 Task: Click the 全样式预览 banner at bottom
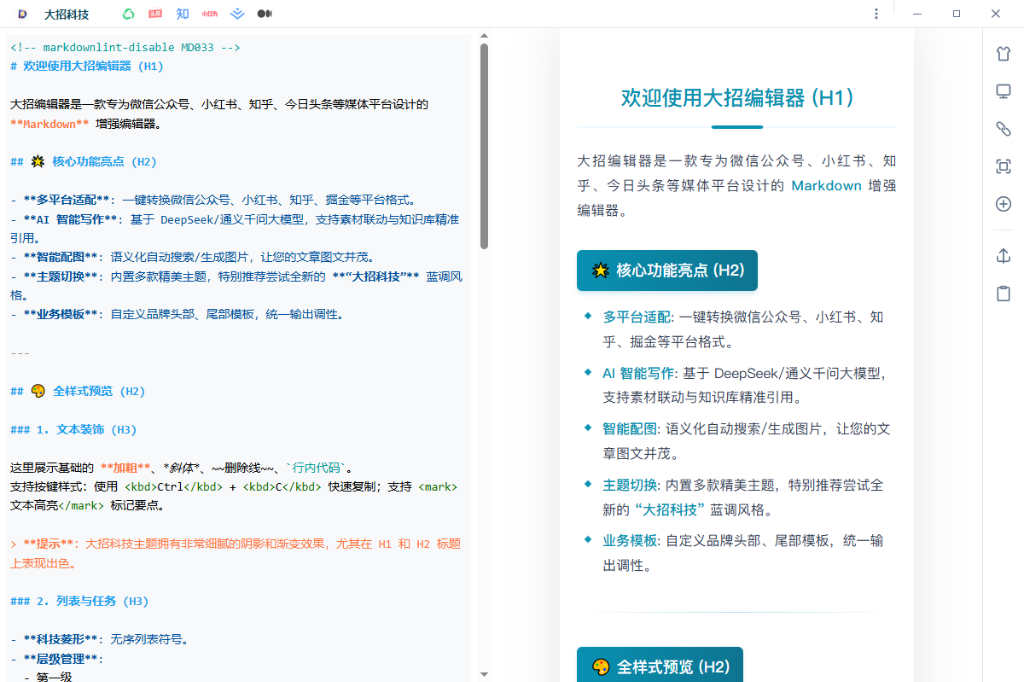click(x=659, y=665)
